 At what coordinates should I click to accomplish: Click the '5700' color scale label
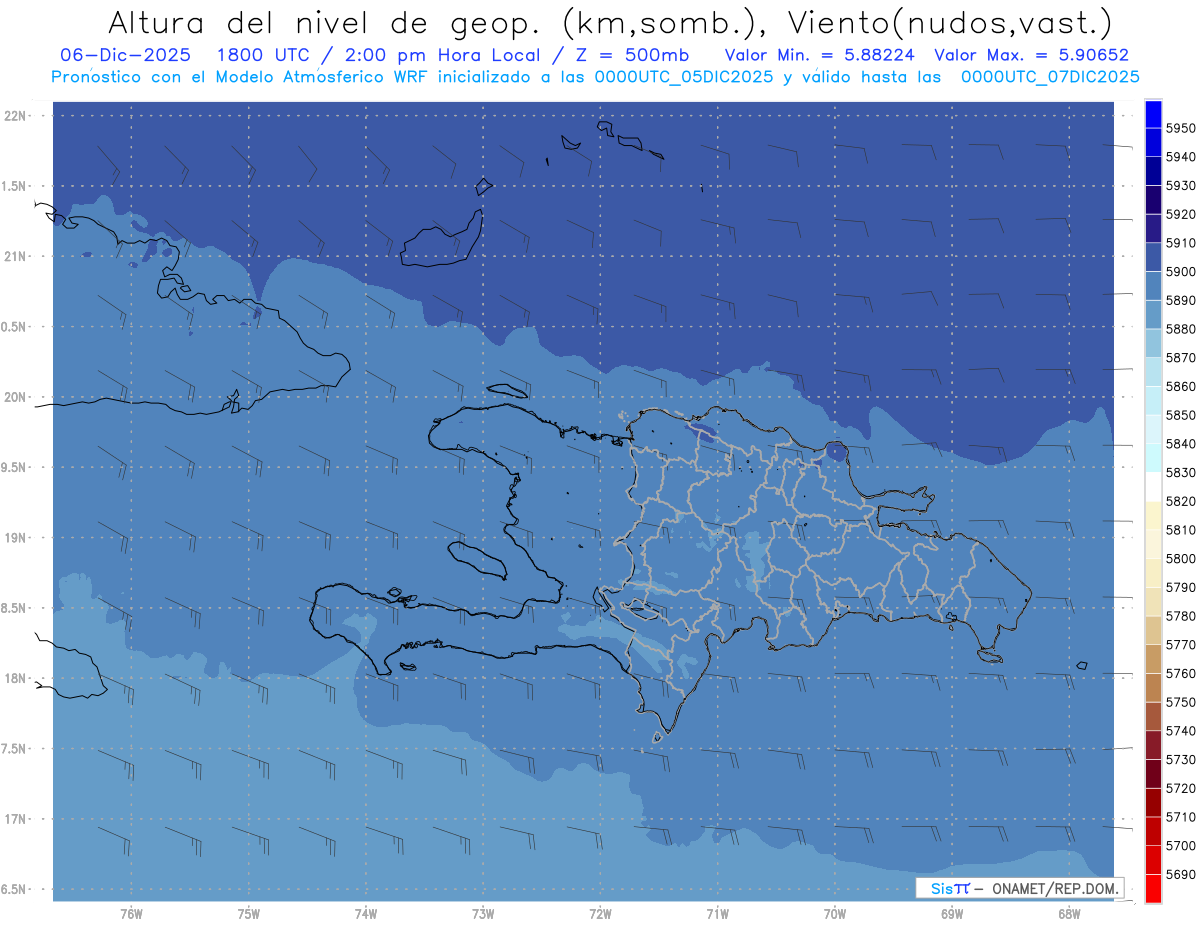tap(1180, 846)
